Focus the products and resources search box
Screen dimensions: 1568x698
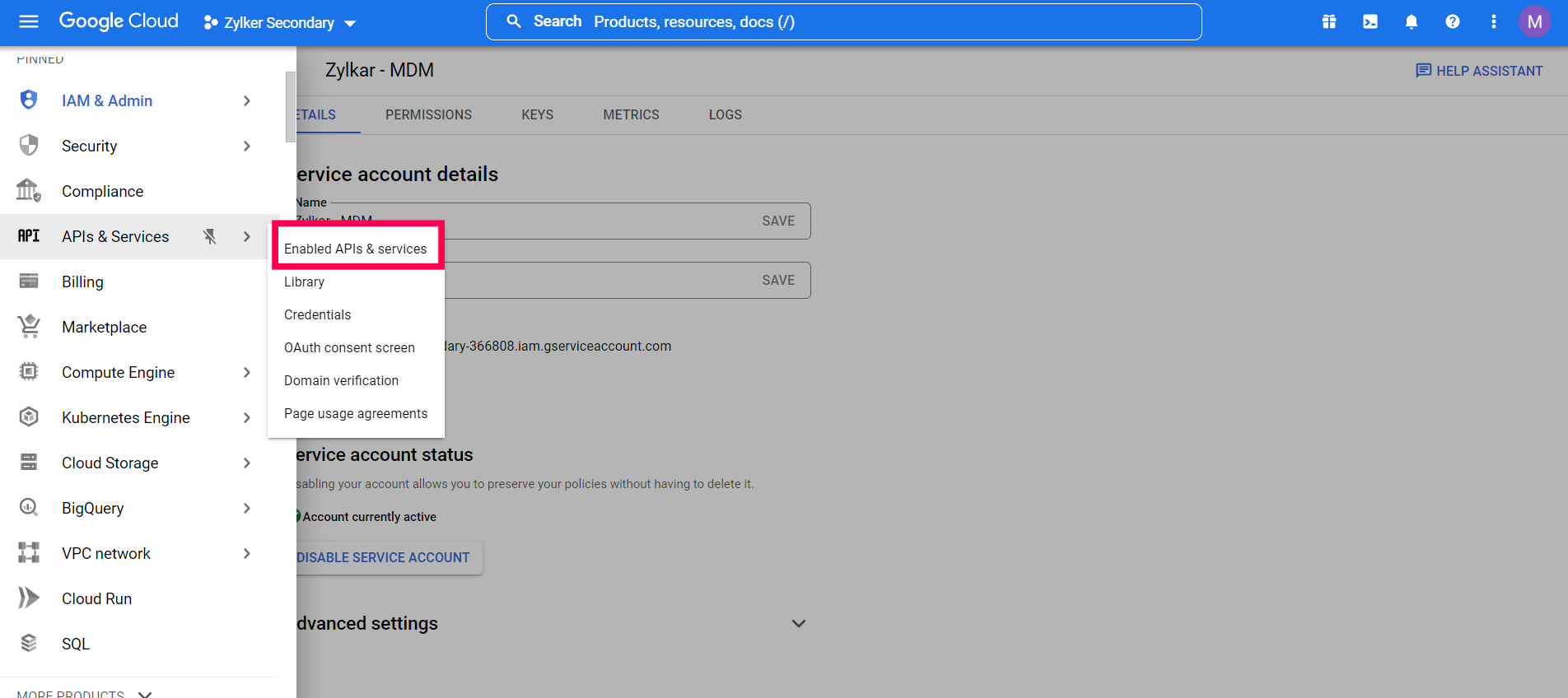point(843,21)
